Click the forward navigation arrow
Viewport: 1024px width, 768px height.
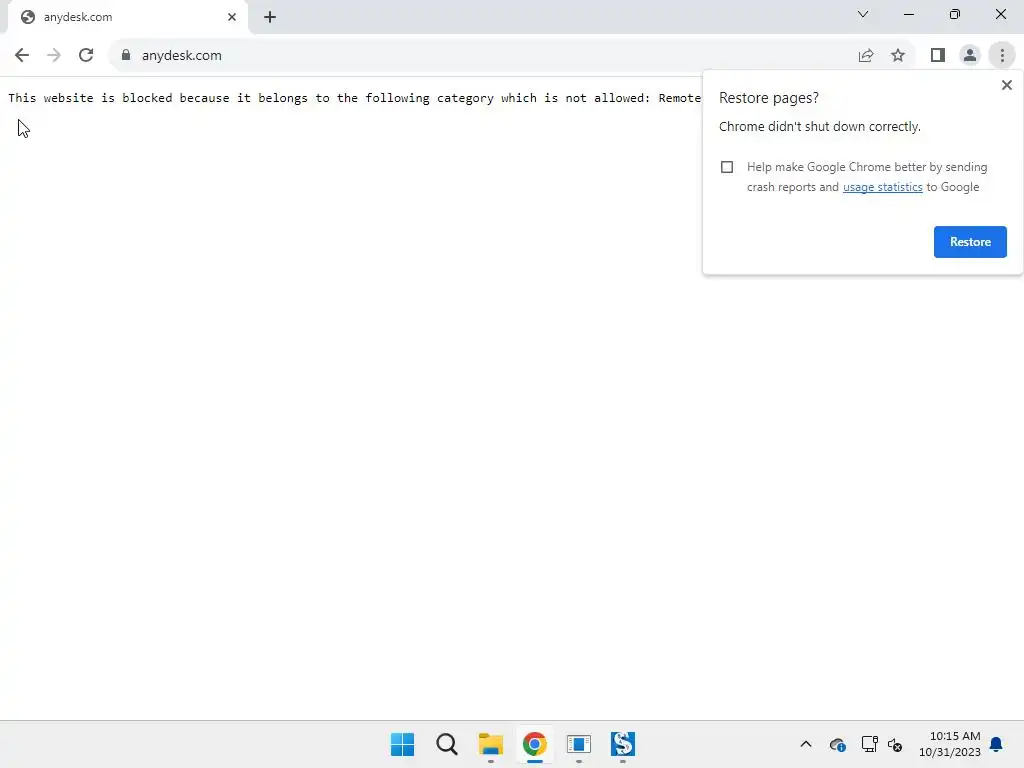(54, 56)
